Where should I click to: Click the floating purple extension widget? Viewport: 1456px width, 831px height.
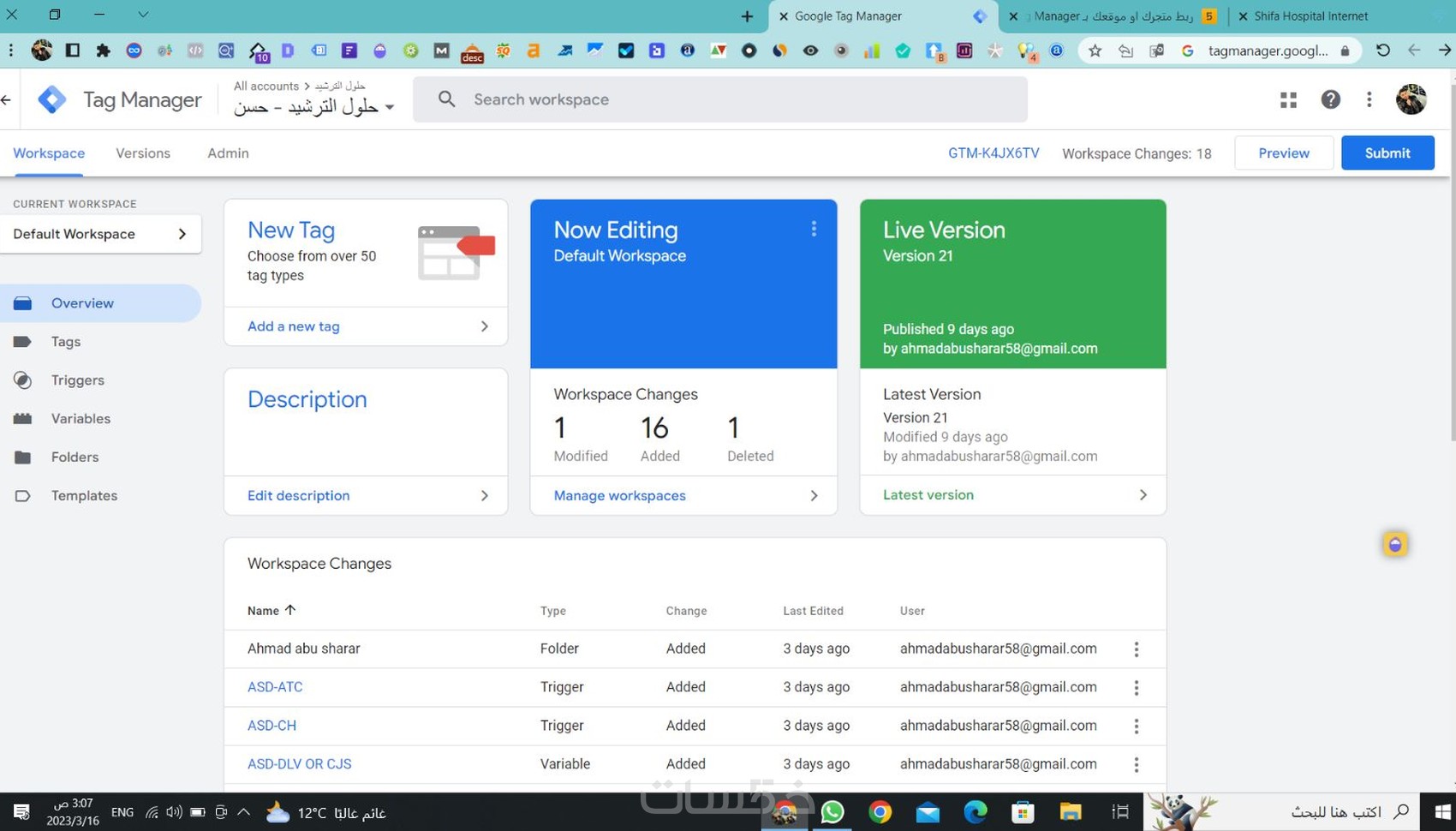[1395, 544]
